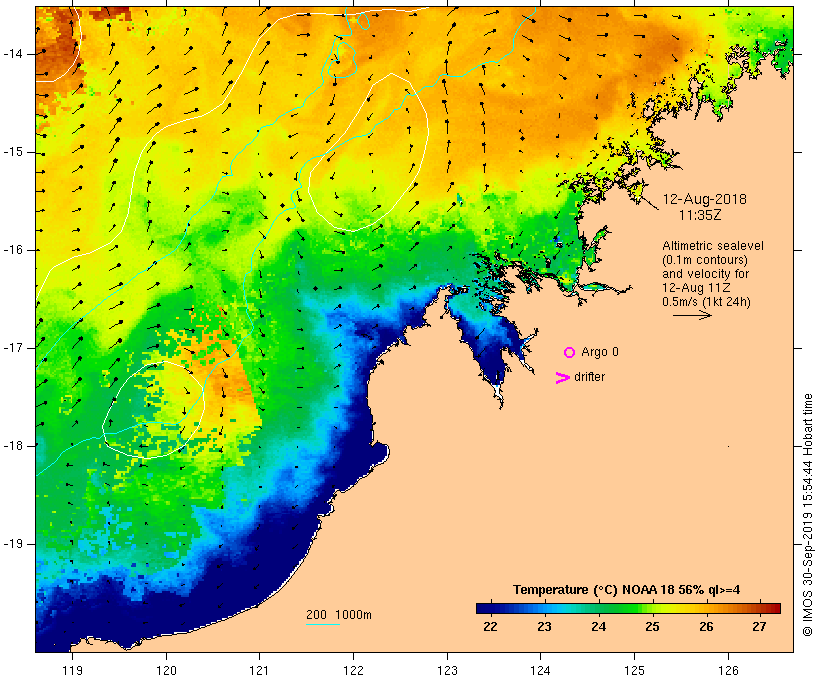The width and height of the screenshot is (820, 680).
Task: Click the velocity scale arrow in legend
Action: pos(692,315)
